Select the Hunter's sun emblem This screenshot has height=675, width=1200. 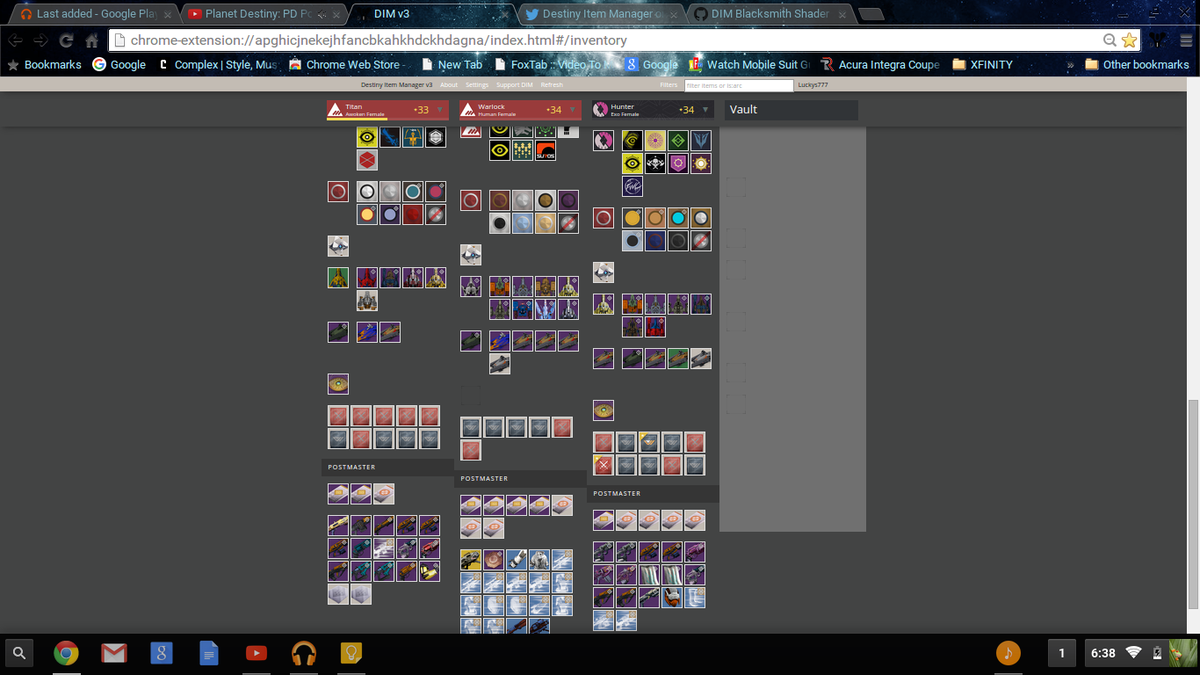702,163
